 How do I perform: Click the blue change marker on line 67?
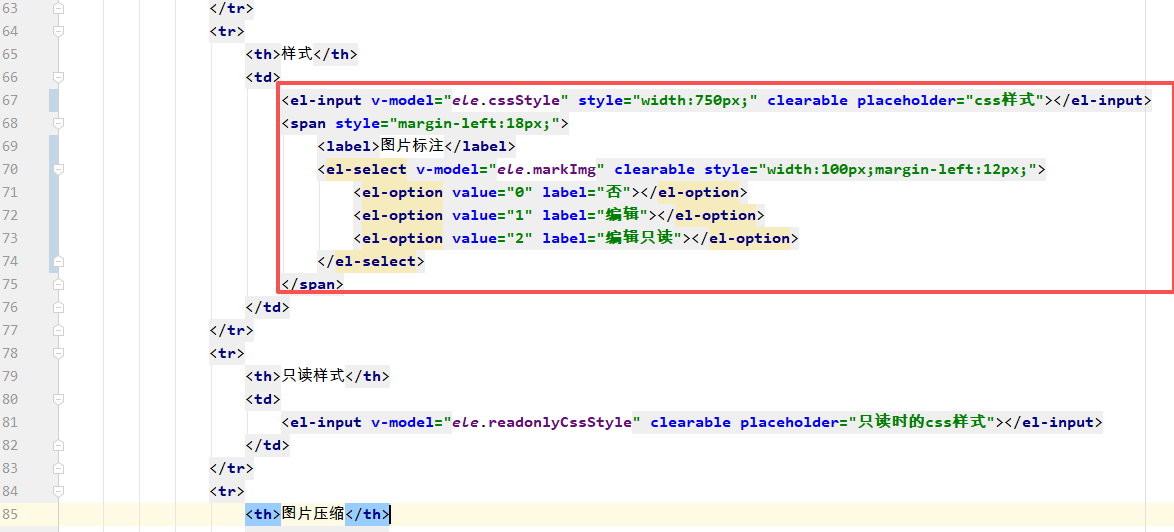coord(53,100)
